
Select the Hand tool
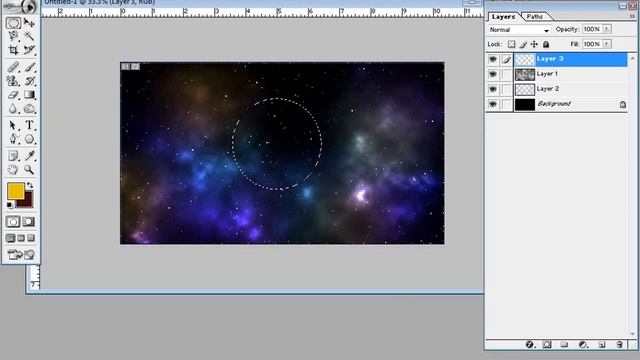(13, 169)
